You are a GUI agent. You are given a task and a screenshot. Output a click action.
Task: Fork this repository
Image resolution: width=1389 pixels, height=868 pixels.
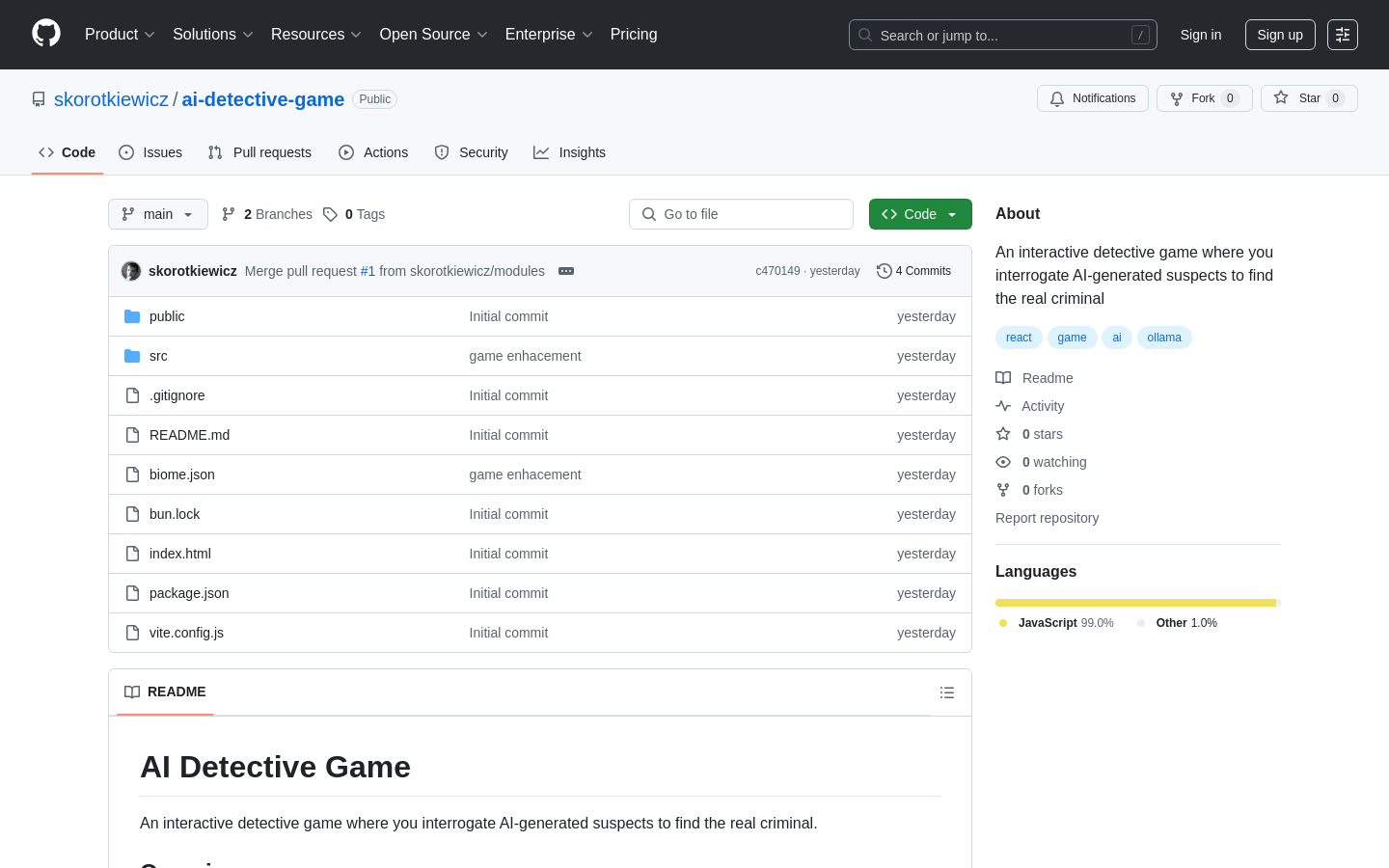point(1204,98)
